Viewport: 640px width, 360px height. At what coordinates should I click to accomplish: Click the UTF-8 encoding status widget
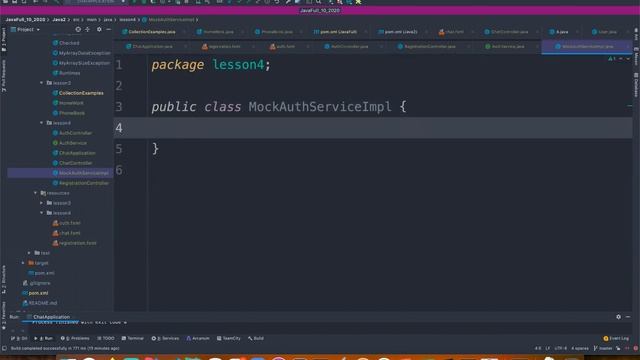tap(561, 348)
